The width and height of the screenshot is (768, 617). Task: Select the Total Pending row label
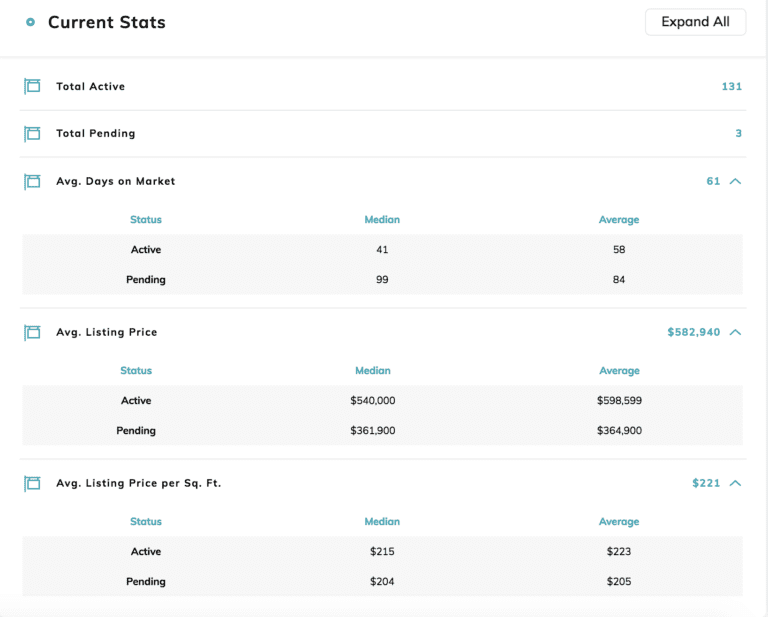tap(96, 133)
